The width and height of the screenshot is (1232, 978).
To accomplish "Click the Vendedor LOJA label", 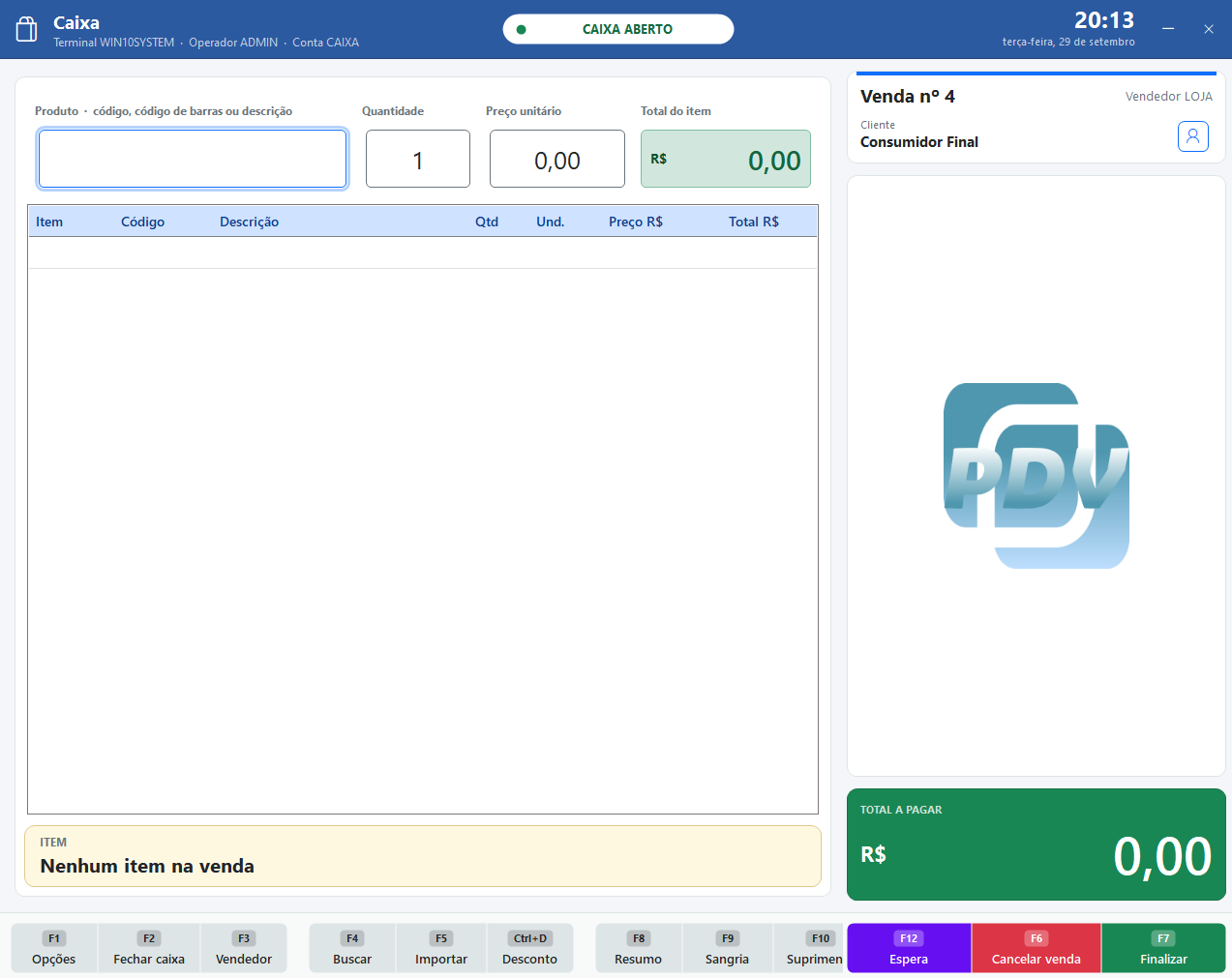I will point(1169,97).
